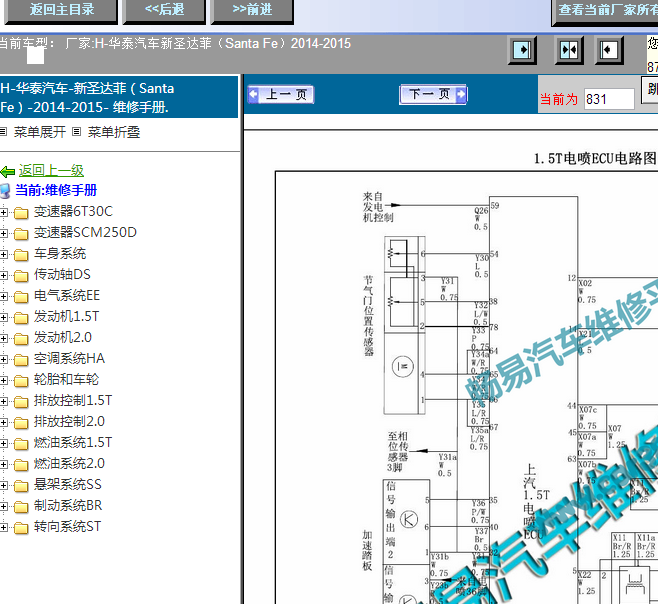The height and width of the screenshot is (604, 658).
Task: Open 查看当前厂家 listing button
Action: pos(605,11)
